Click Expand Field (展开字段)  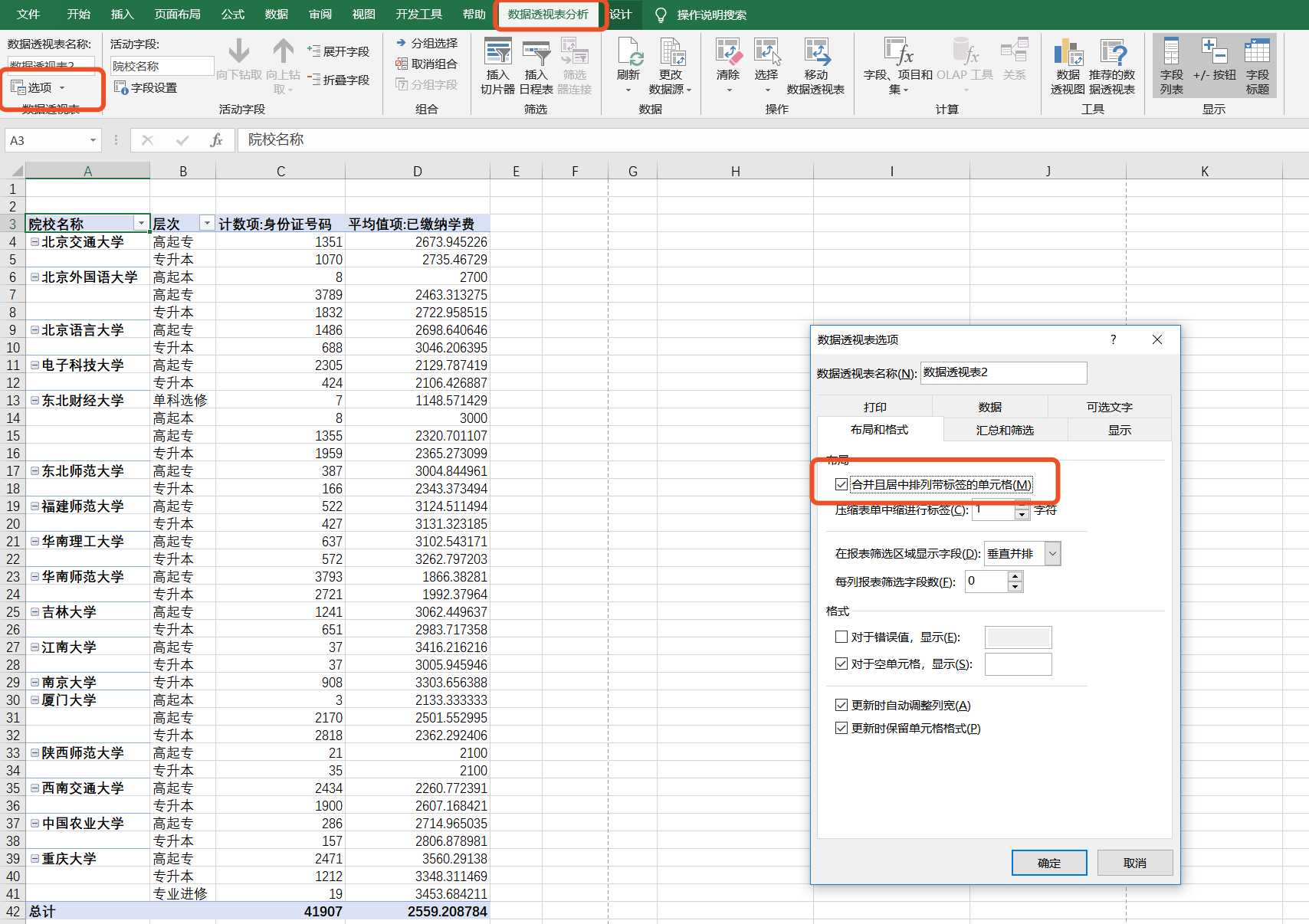(339, 51)
